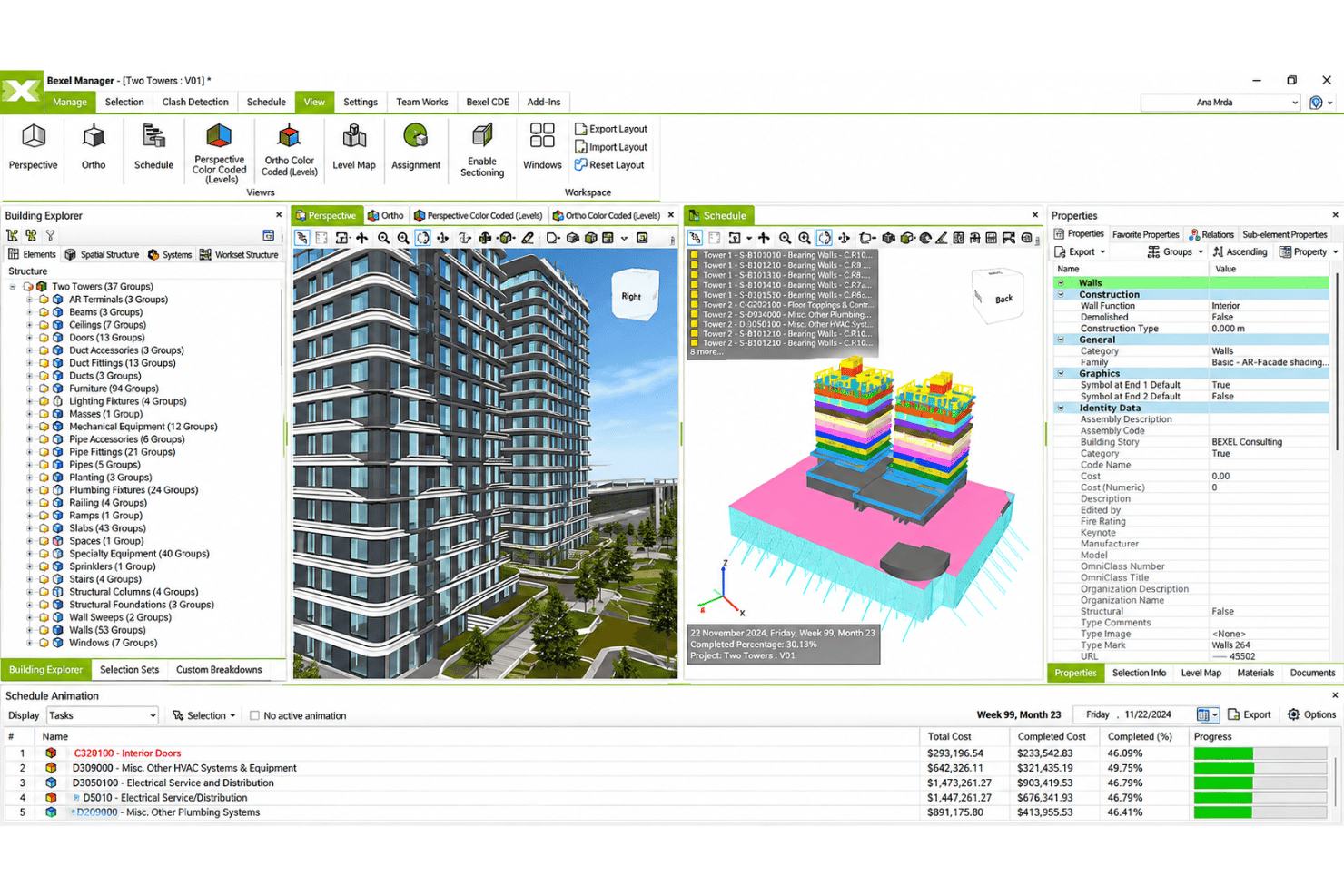
Task: Click Import Layout in the Workspace group
Action: [x=611, y=147]
